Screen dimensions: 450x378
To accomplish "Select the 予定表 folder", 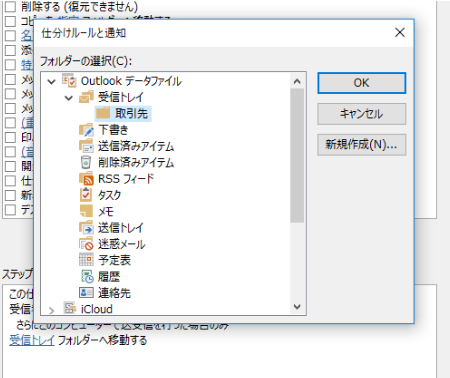I will click(x=114, y=260).
